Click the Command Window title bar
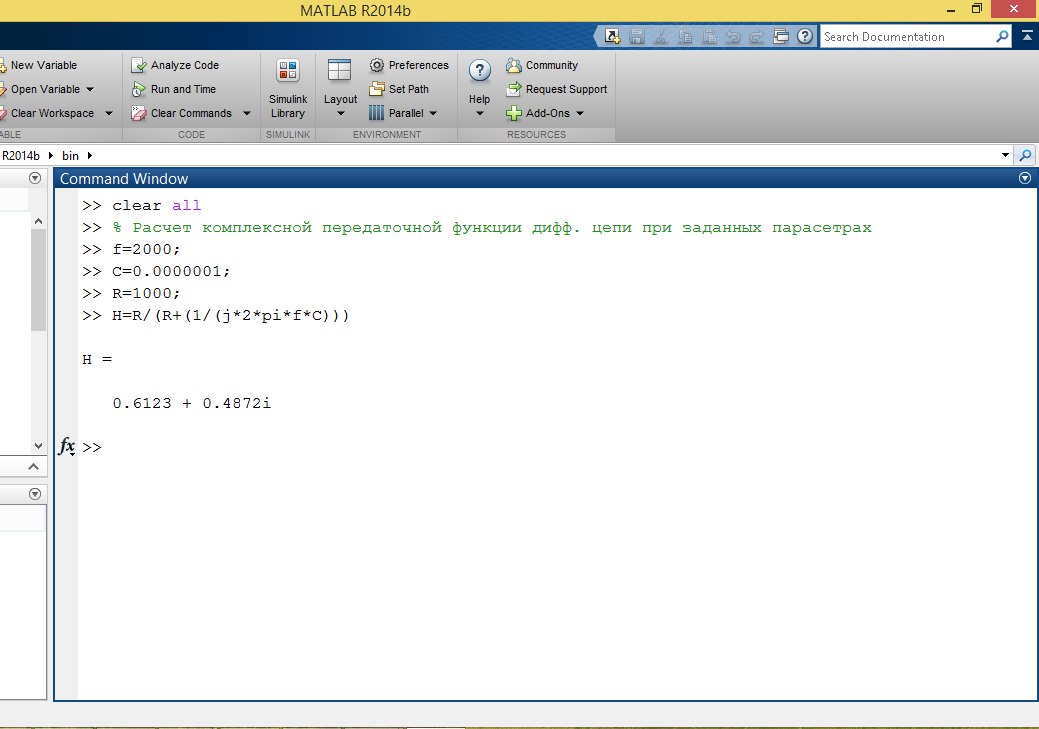 tap(545, 178)
